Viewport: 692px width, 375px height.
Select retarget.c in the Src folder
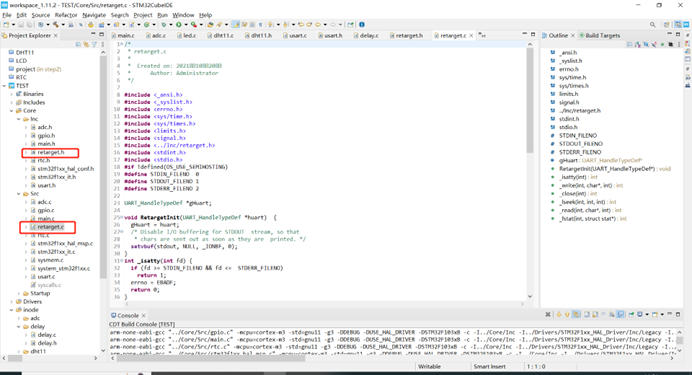click(50, 227)
